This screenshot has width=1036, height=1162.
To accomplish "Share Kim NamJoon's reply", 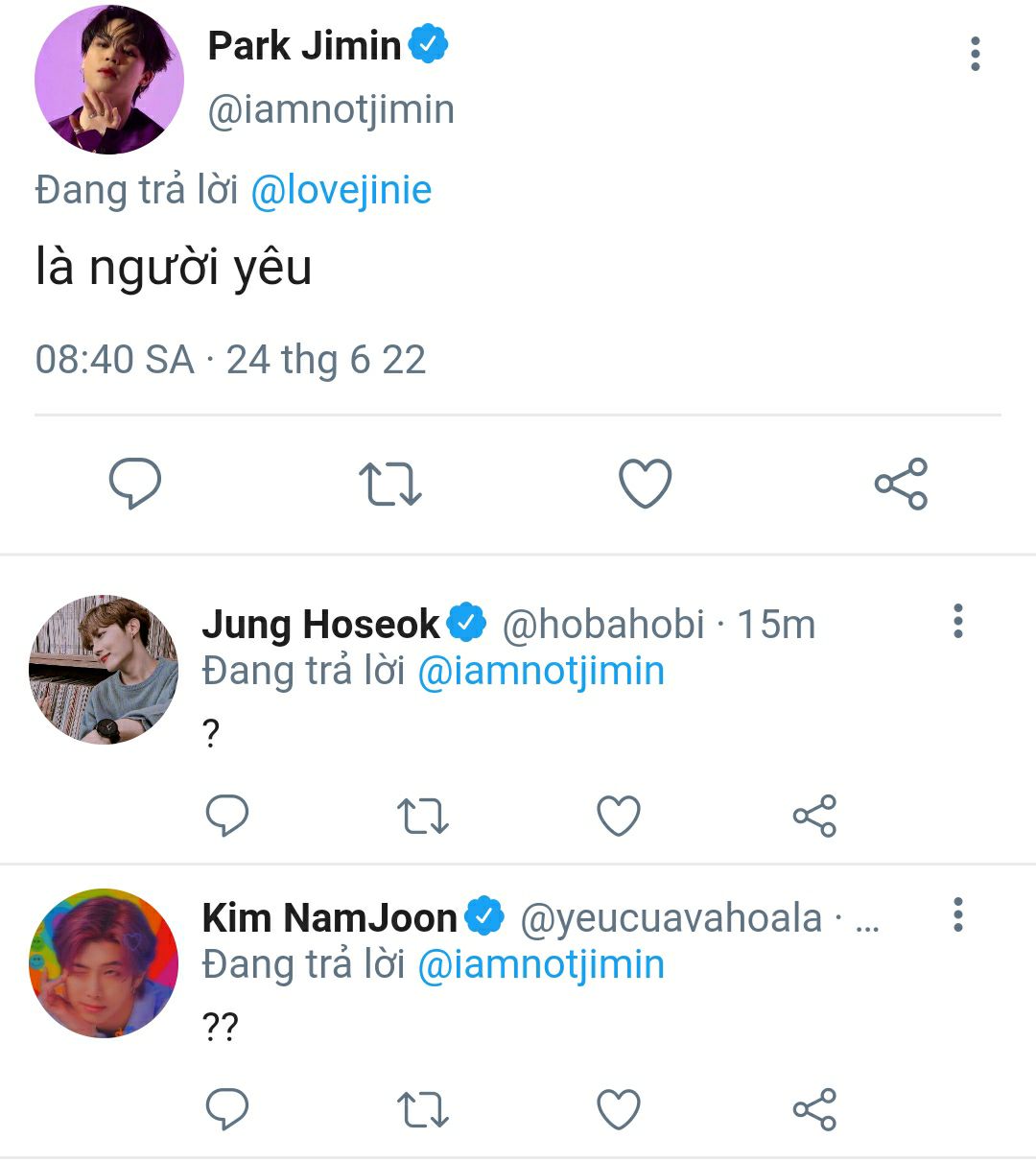I will click(814, 1110).
